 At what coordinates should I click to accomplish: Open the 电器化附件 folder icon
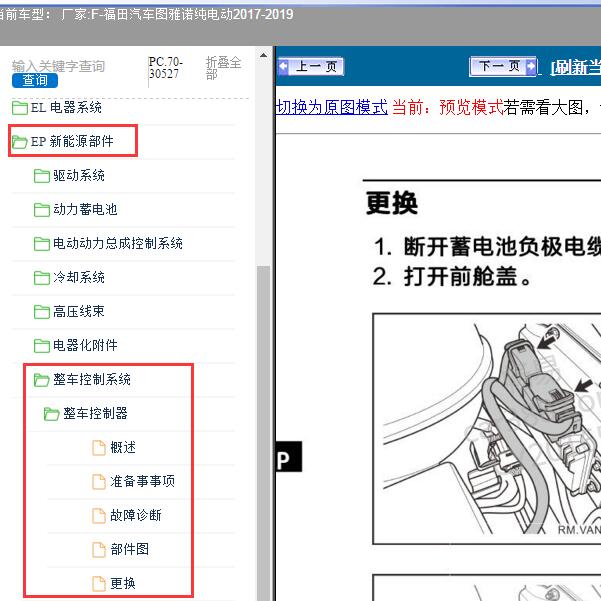(x=42, y=346)
